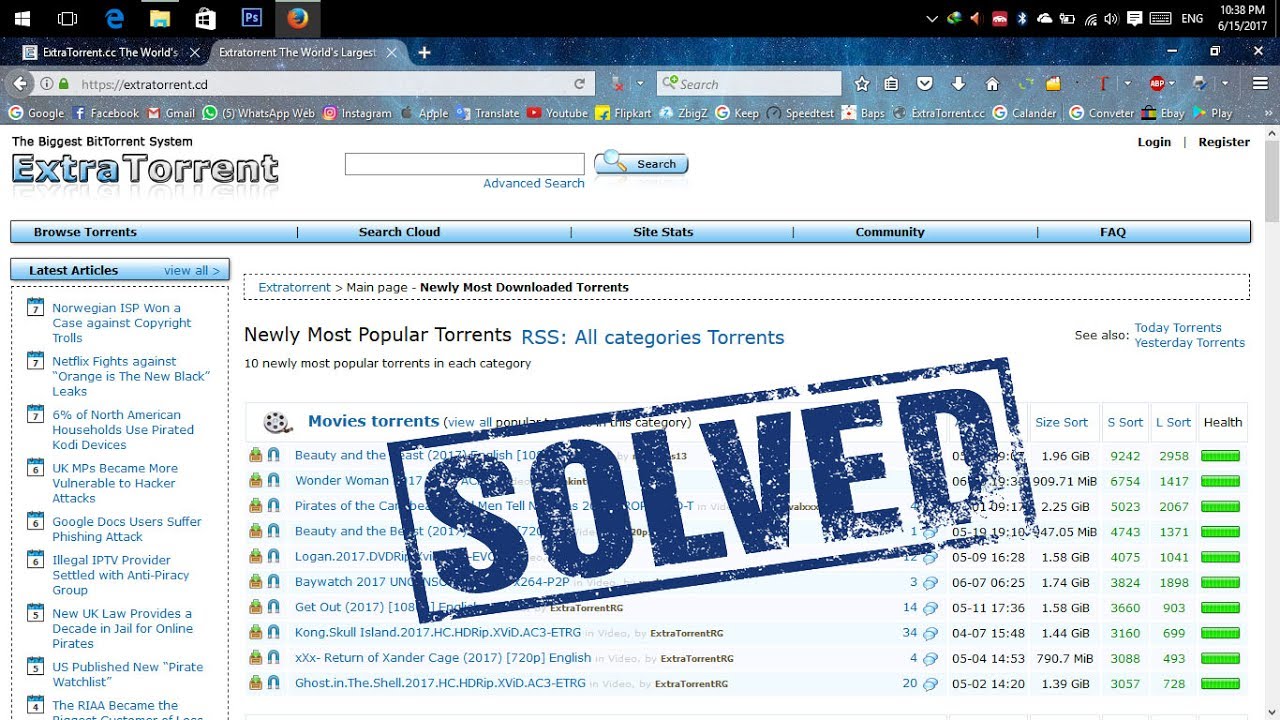Expand dropdown arrow beside the T extension
Screen dimensions: 1280x720
pos(1127,84)
